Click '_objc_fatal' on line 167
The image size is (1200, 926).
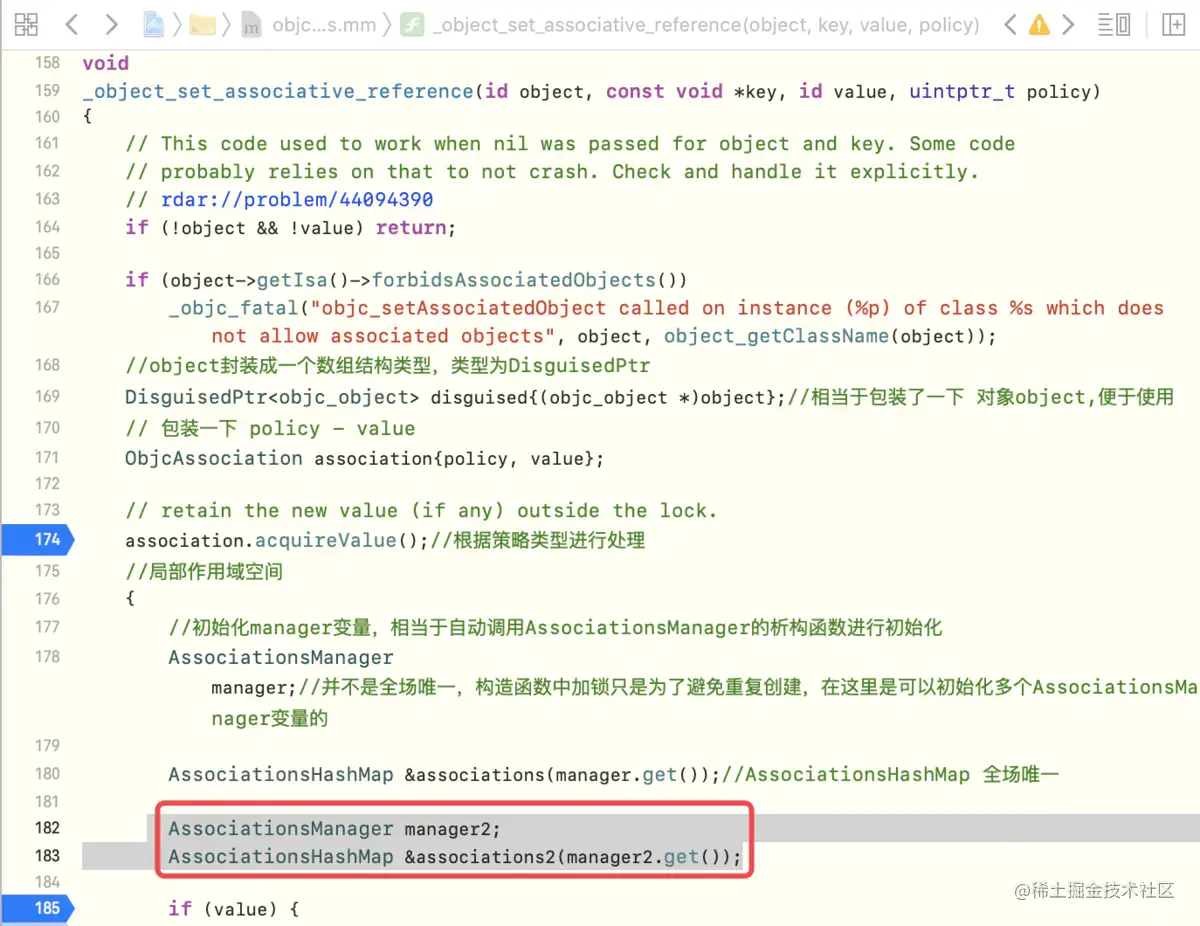233,308
